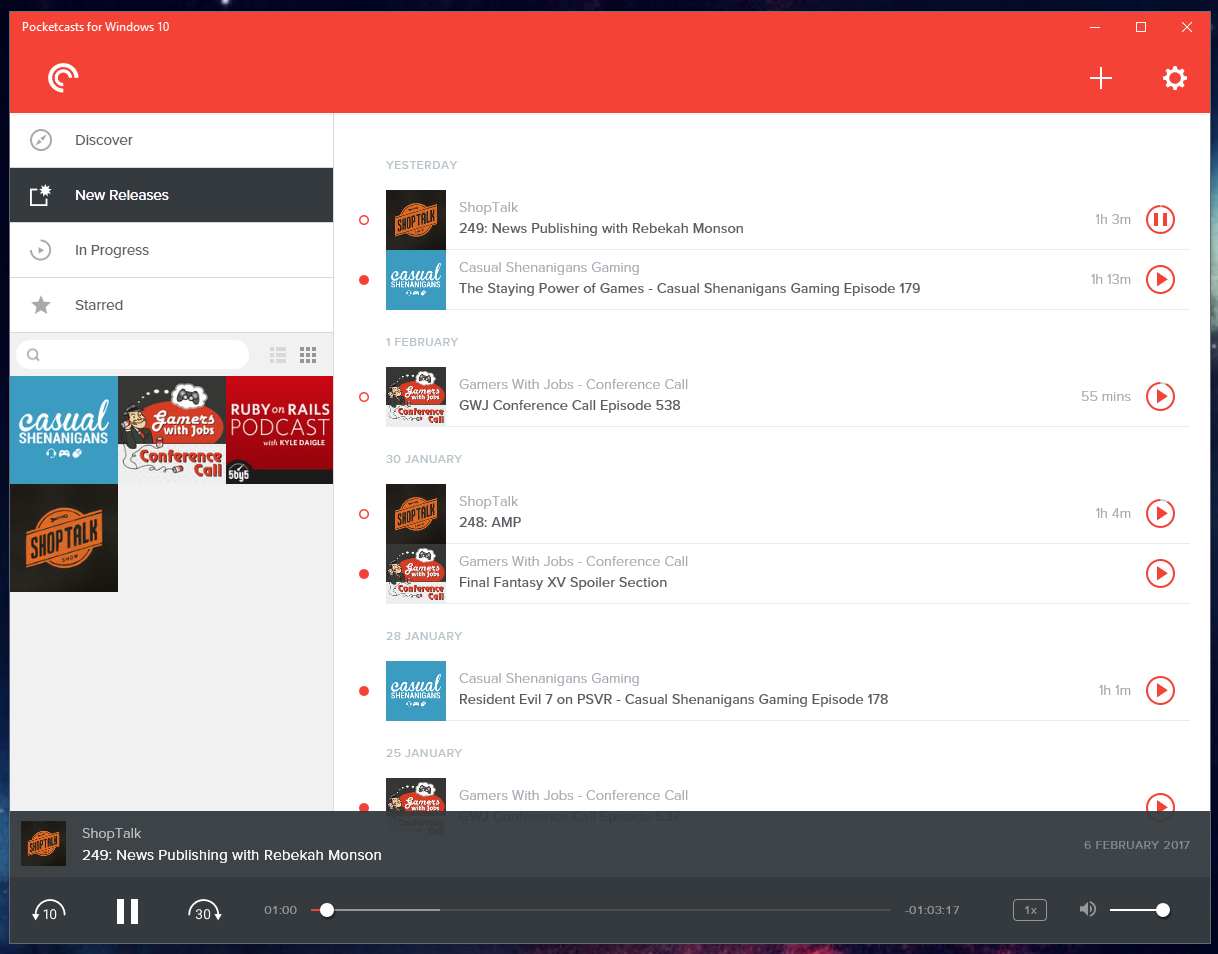Play Final Fantasy XV Spoiler Section episode
This screenshot has width=1218, height=954.
[x=1160, y=573]
